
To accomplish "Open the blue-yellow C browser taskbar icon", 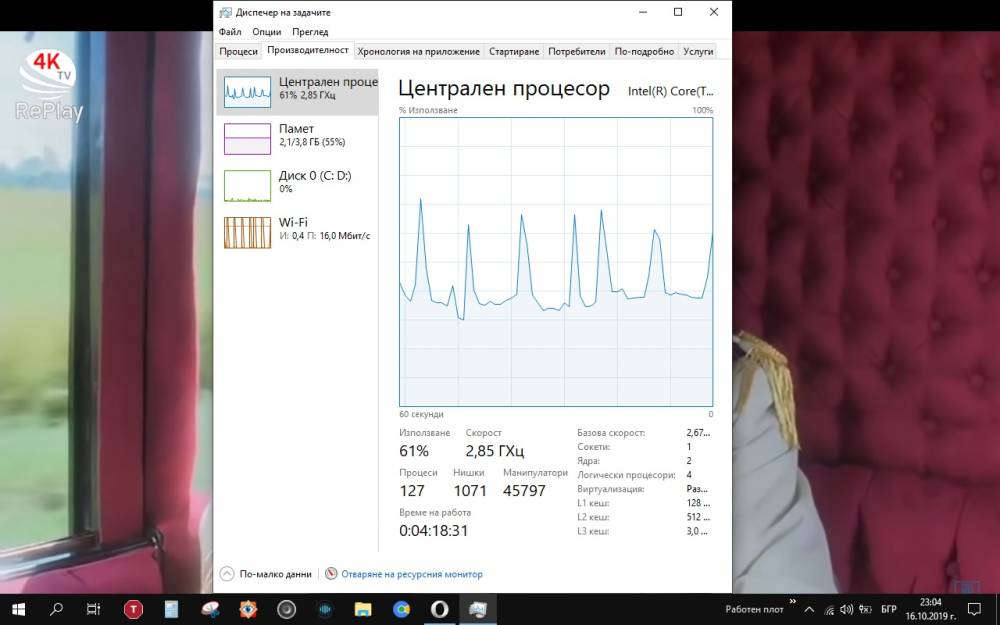I will tap(401, 610).
